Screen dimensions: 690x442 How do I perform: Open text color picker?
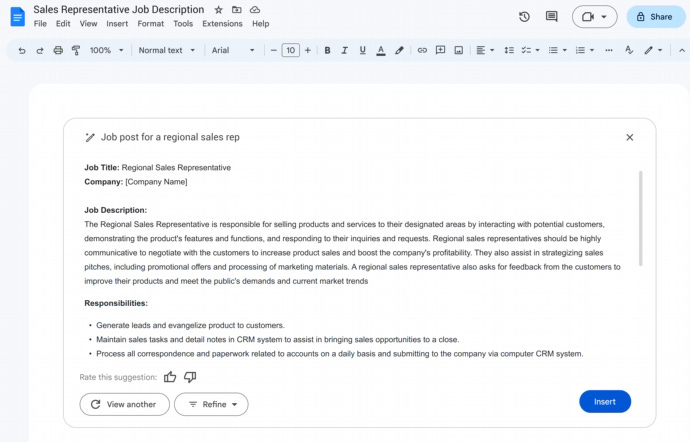tap(381, 50)
